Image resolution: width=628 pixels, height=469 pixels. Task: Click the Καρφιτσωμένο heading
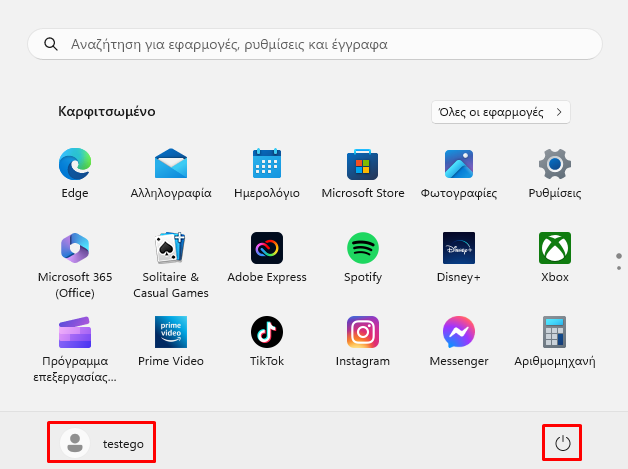(x=107, y=111)
